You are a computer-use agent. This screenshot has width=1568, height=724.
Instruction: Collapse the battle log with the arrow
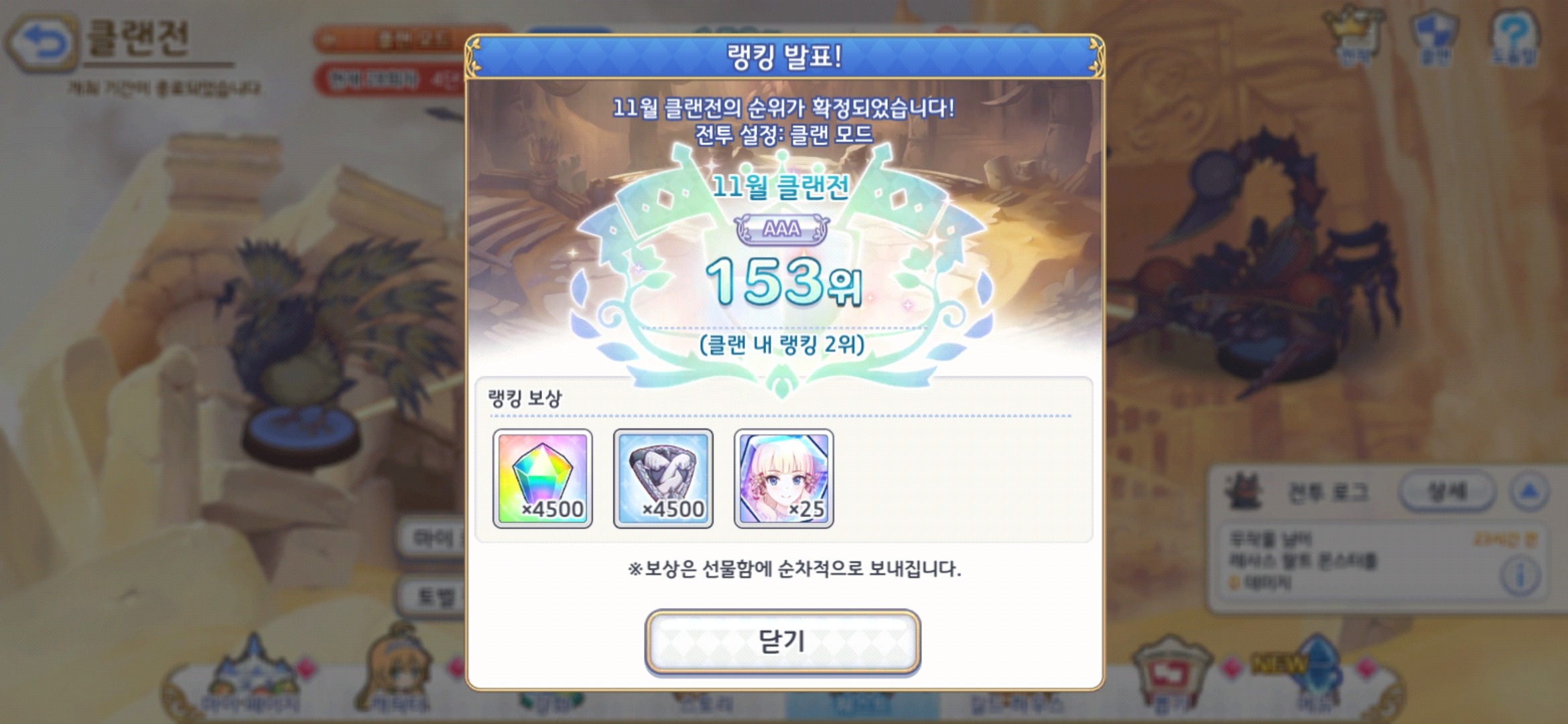[x=1529, y=492]
